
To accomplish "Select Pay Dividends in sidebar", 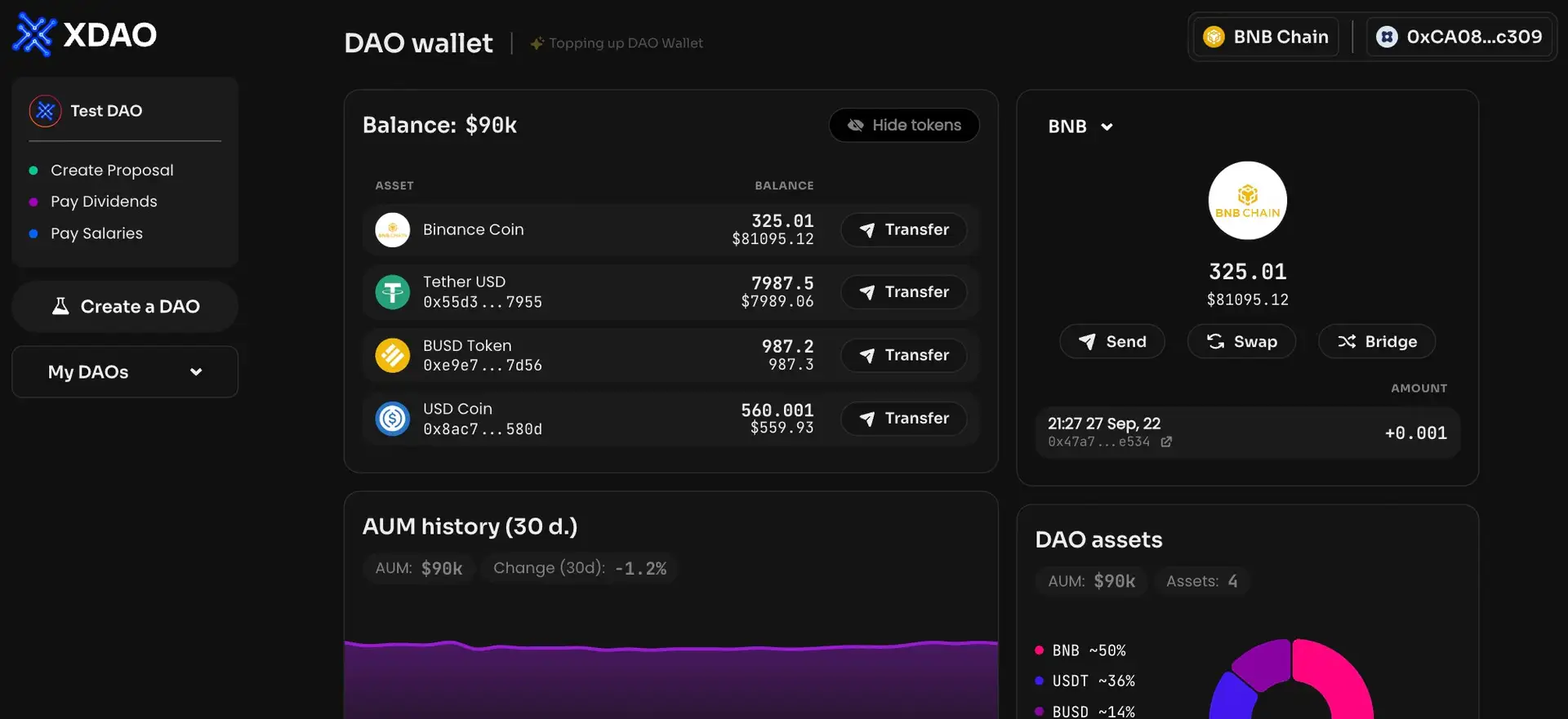I will click(104, 202).
